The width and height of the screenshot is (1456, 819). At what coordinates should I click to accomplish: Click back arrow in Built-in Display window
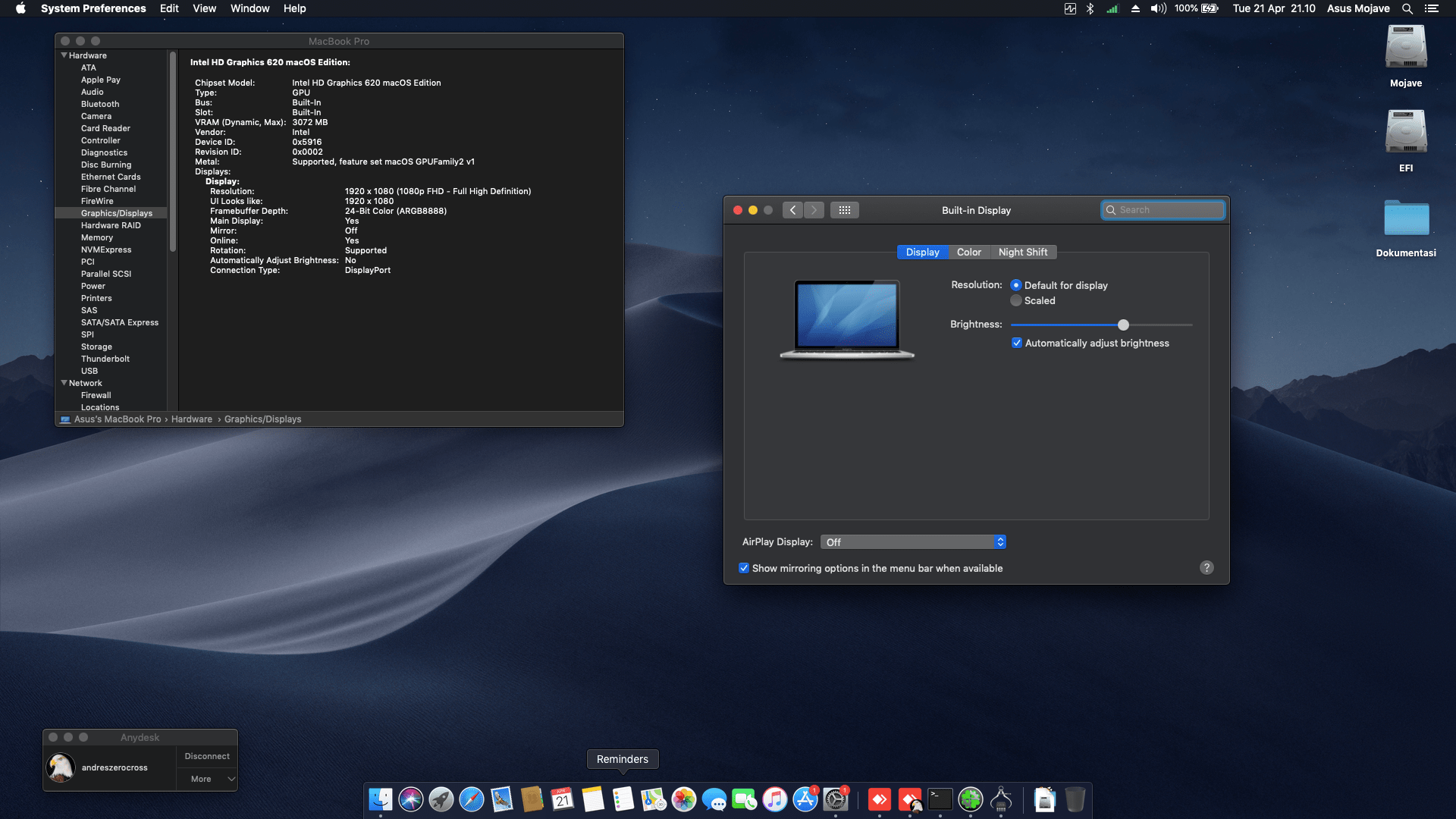click(x=792, y=210)
